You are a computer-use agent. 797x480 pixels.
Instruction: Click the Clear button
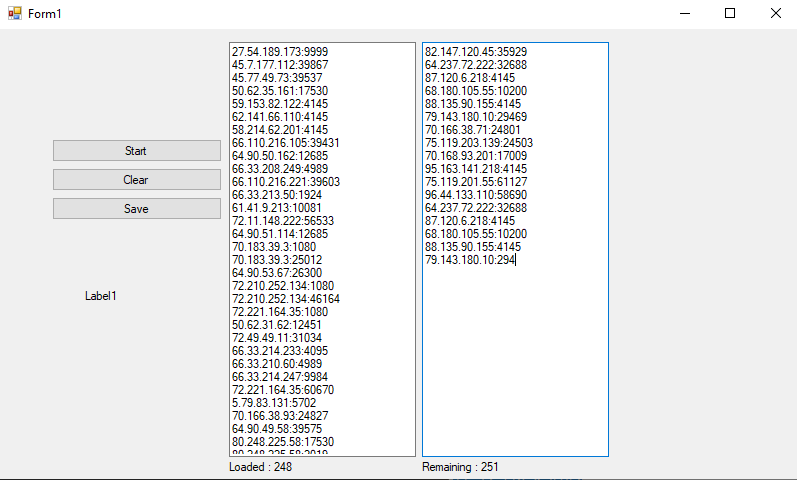coord(137,180)
